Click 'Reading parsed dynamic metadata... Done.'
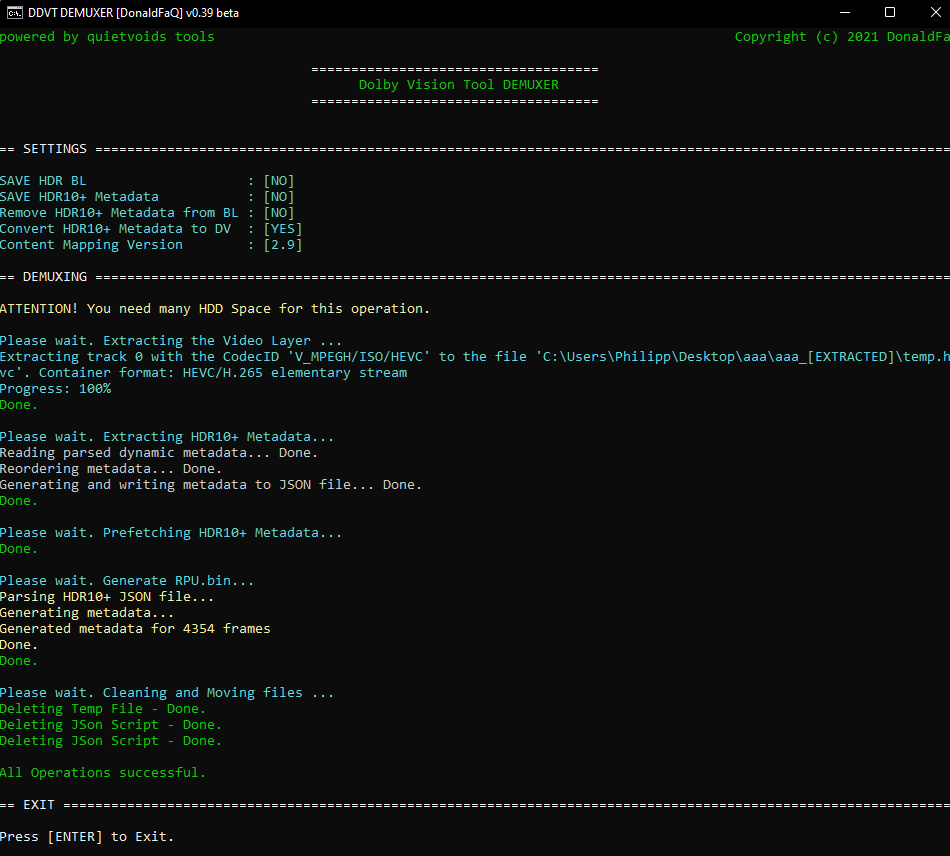The width and height of the screenshot is (950, 856). [x=159, y=453]
